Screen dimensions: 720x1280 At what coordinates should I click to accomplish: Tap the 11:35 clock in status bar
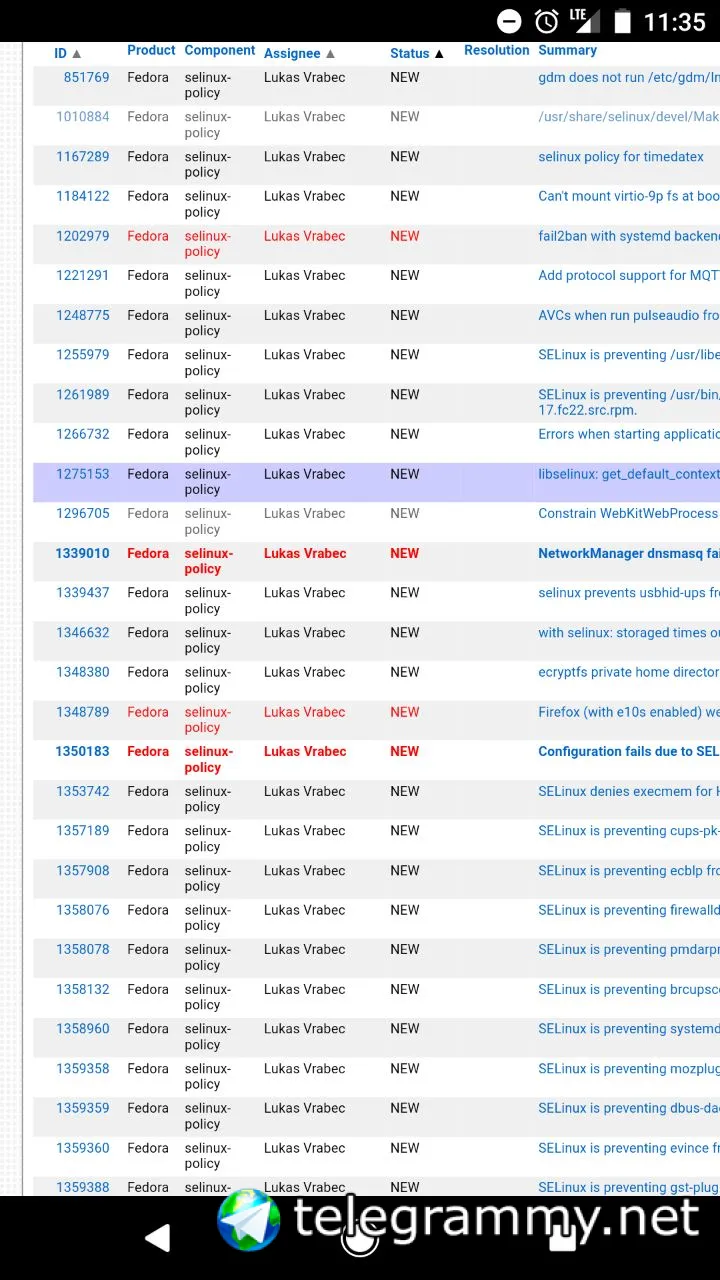[x=675, y=21]
